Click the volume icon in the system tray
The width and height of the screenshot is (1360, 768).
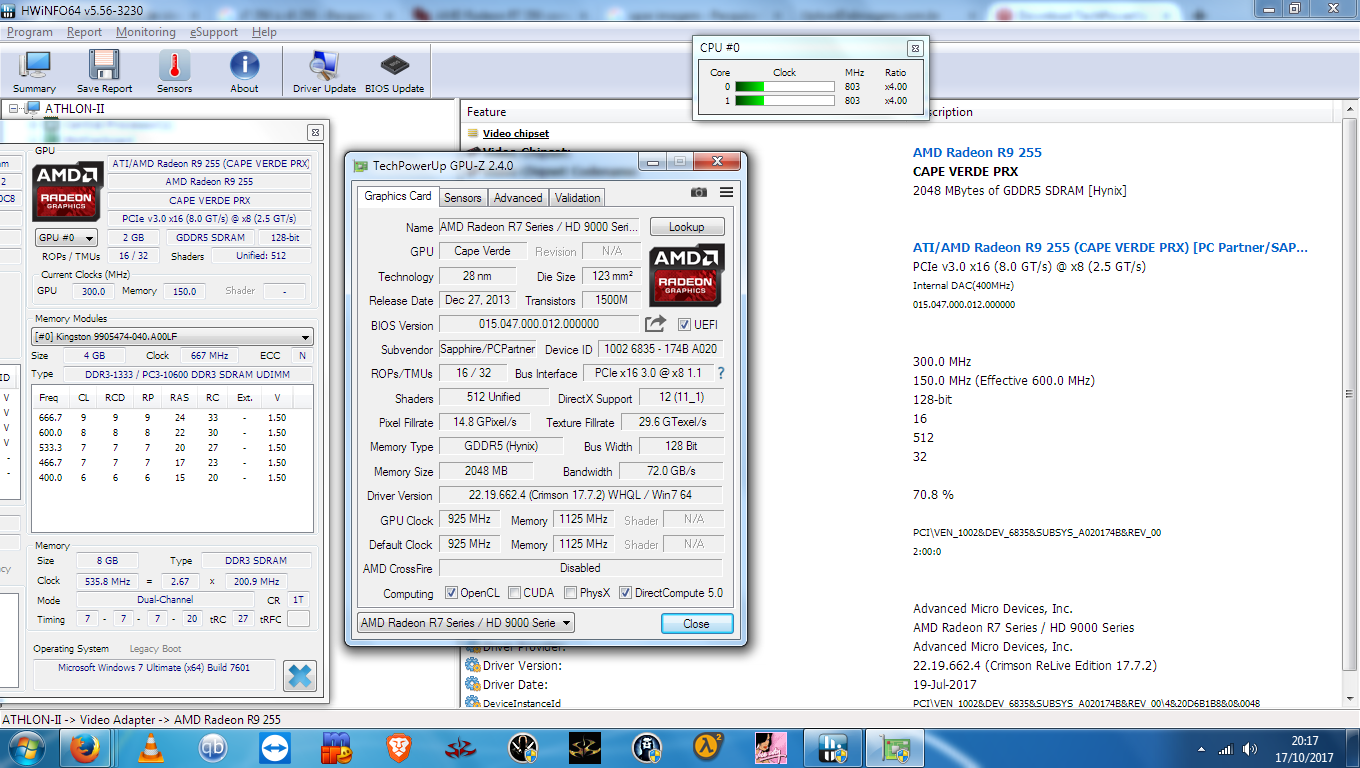1248,749
